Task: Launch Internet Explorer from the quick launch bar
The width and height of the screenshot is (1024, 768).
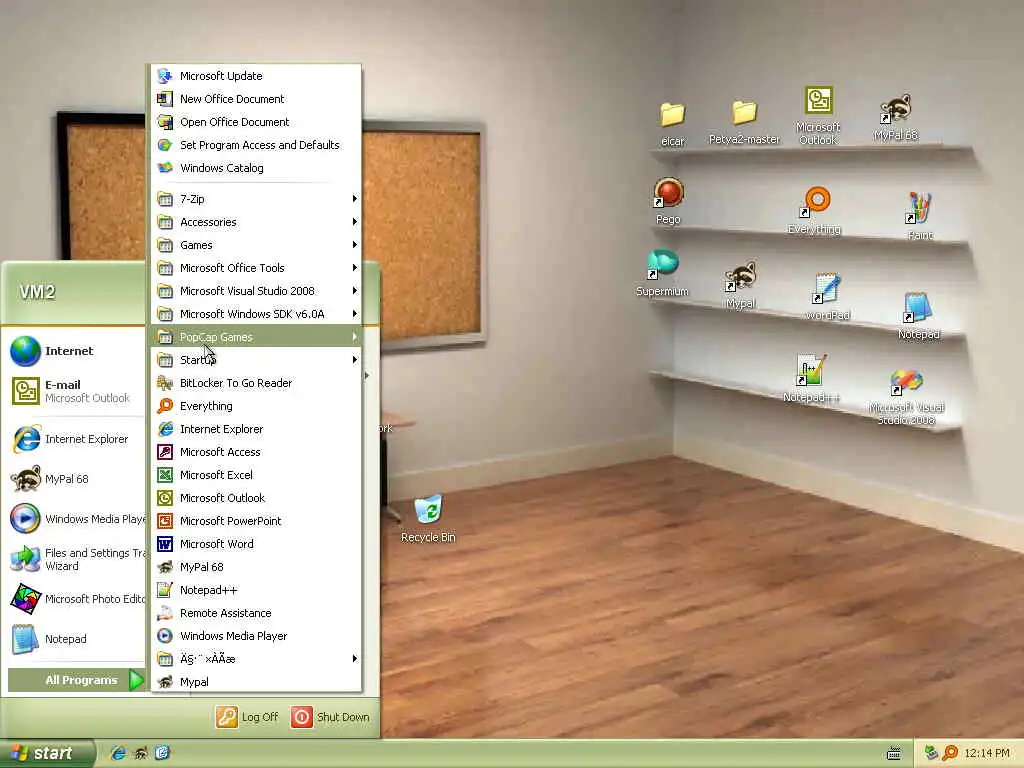Action: pyautogui.click(x=118, y=753)
